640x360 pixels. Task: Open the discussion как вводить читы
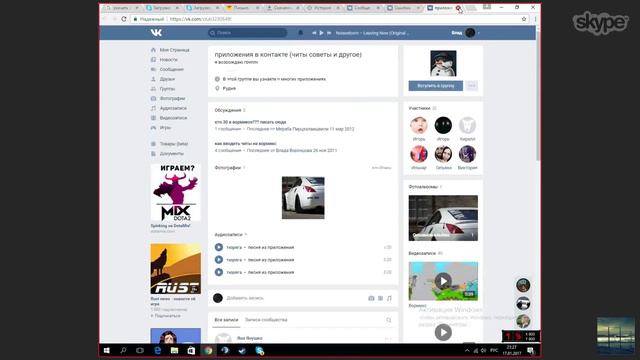click(x=245, y=144)
